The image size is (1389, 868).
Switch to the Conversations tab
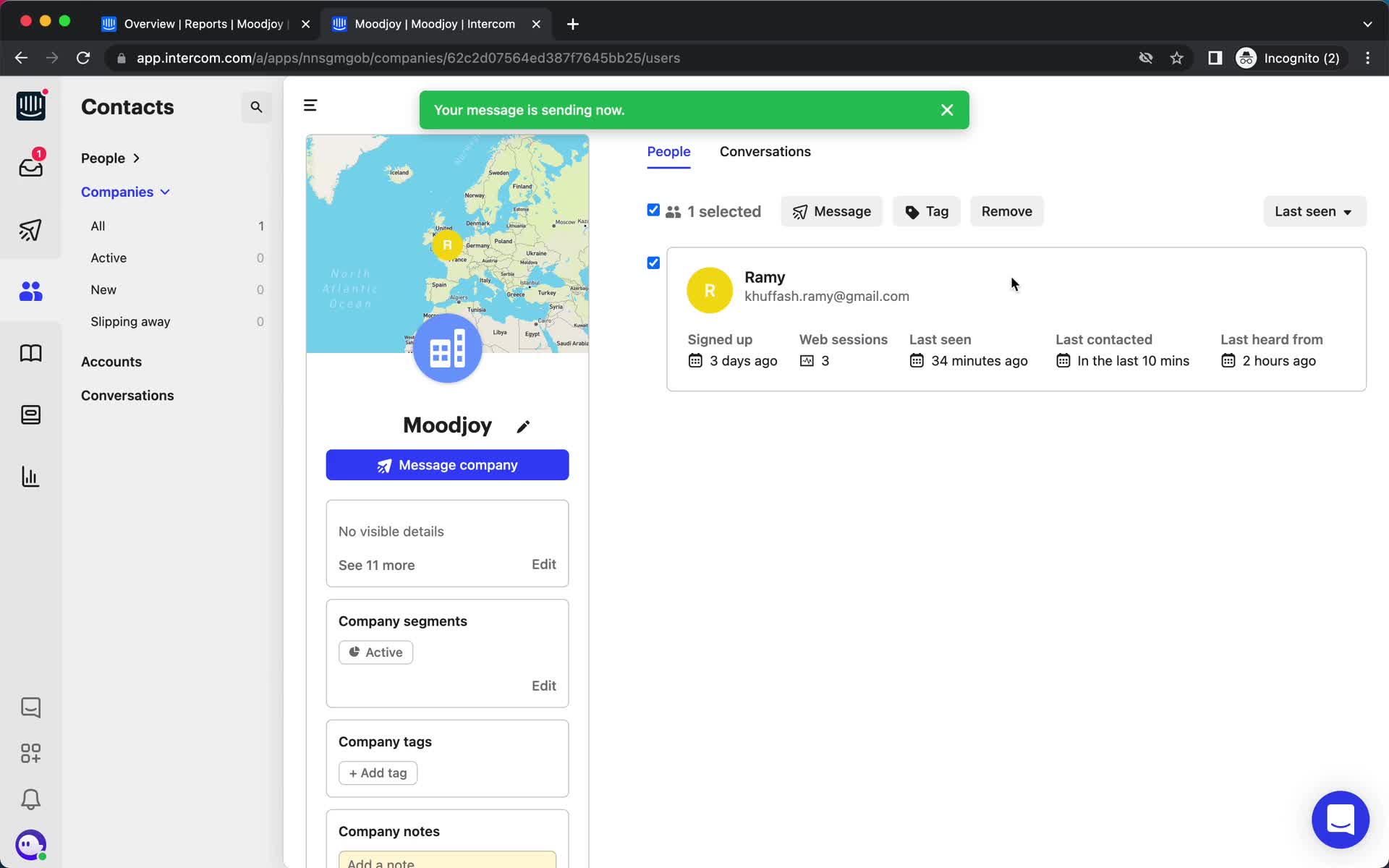[765, 151]
